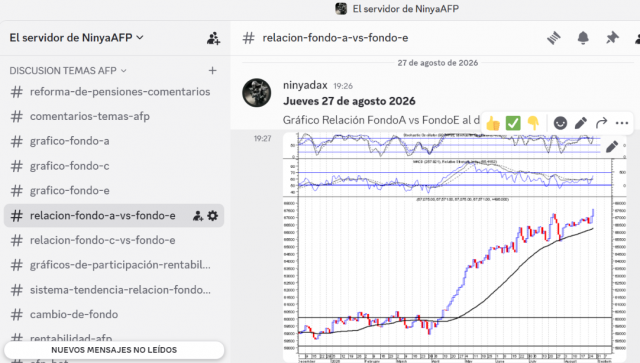640x363 pixels.
Task: Open the Threads icon in channel header
Action: [554, 38]
